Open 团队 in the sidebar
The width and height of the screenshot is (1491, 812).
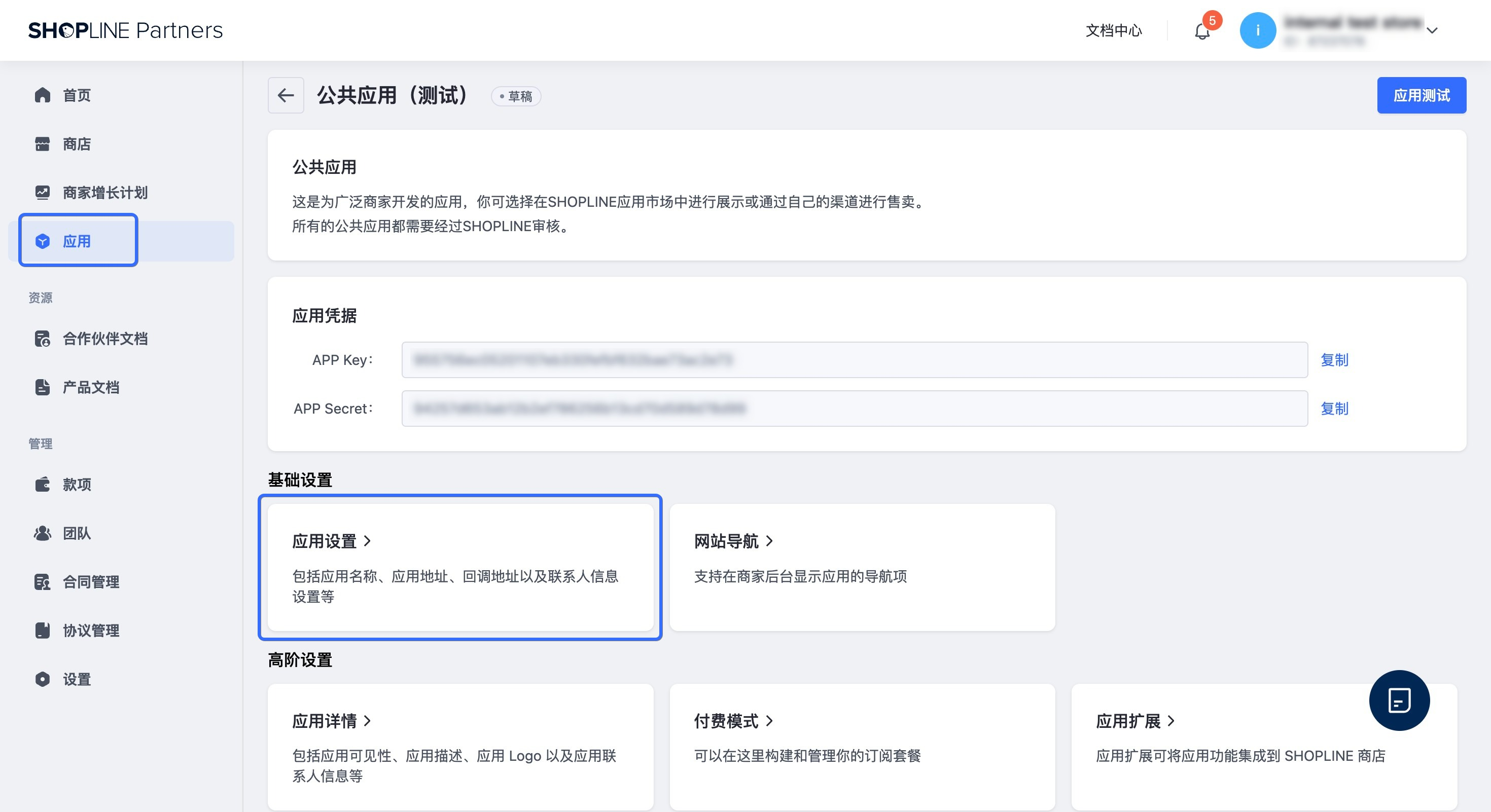[x=77, y=533]
